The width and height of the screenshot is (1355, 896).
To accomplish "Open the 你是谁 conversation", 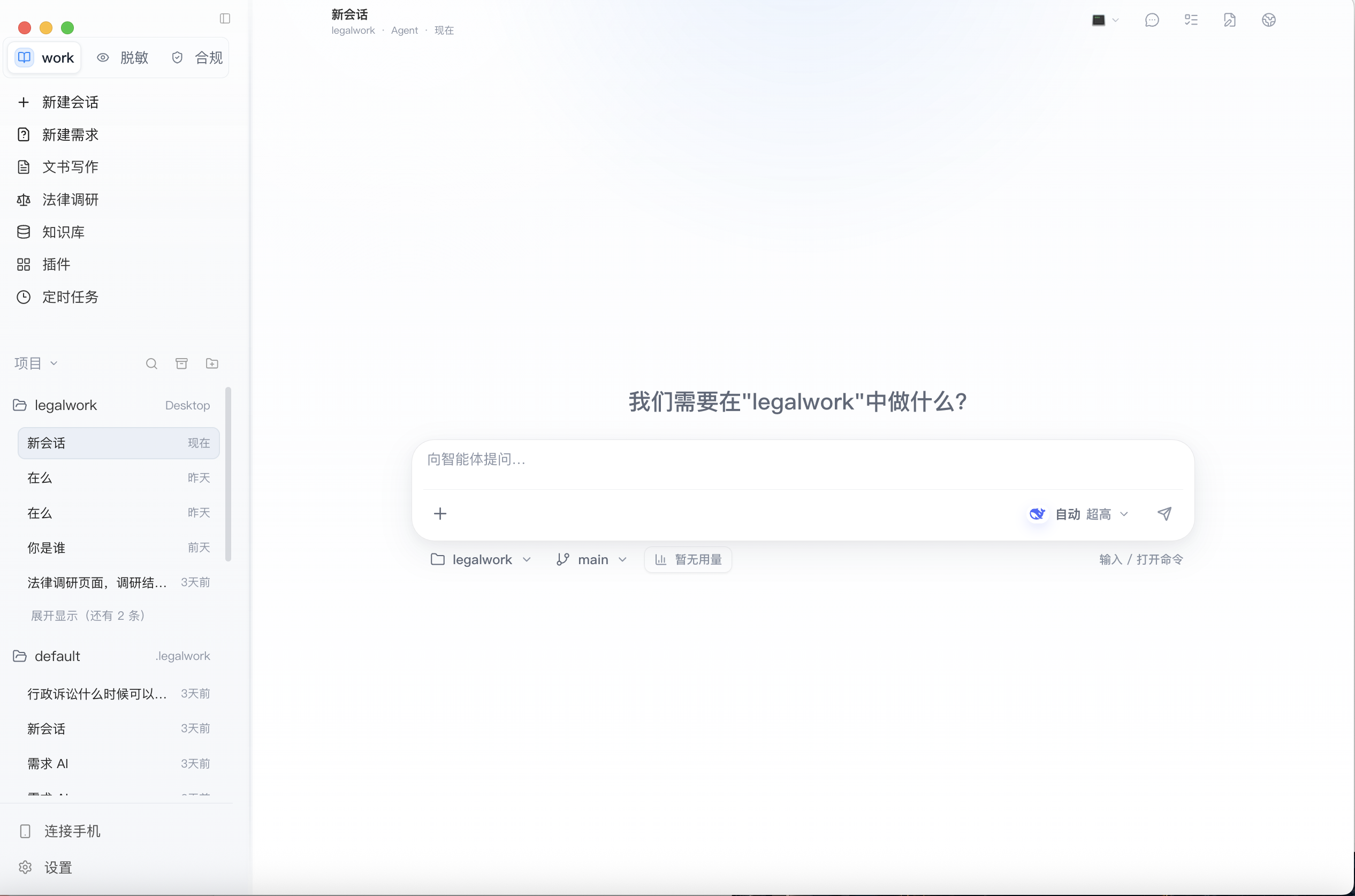I will coord(118,548).
